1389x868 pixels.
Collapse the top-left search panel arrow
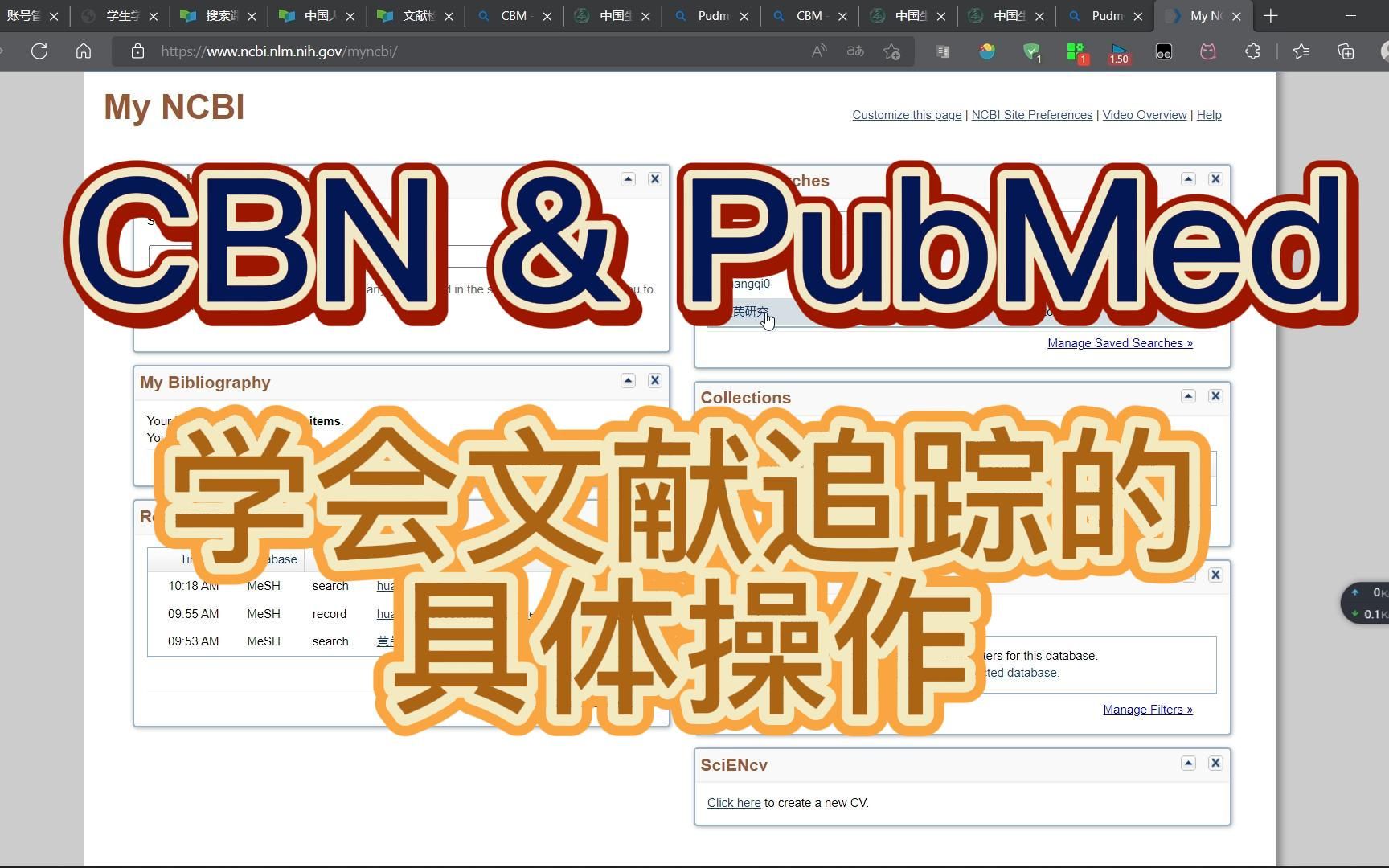pyautogui.click(x=629, y=178)
